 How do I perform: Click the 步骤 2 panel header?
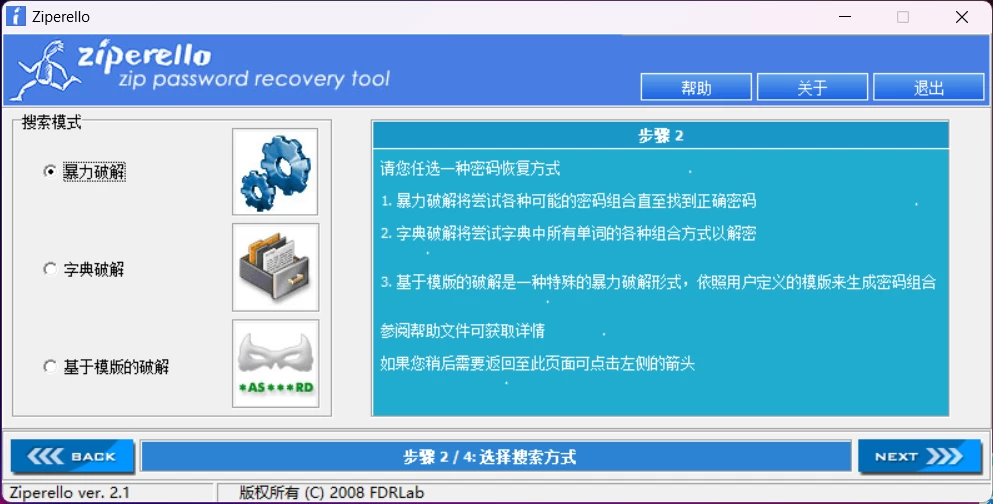click(661, 135)
